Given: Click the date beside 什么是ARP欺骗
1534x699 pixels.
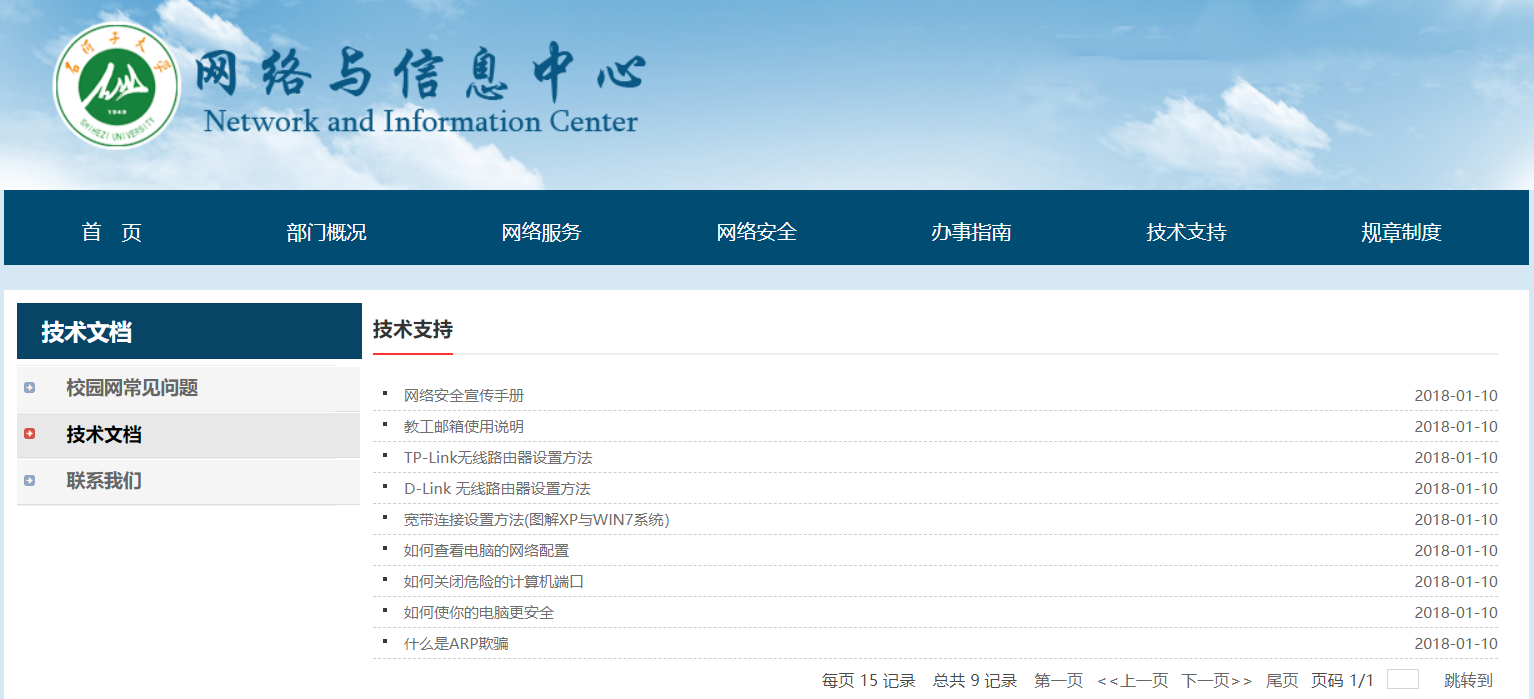Looking at the screenshot, I should 1456,643.
